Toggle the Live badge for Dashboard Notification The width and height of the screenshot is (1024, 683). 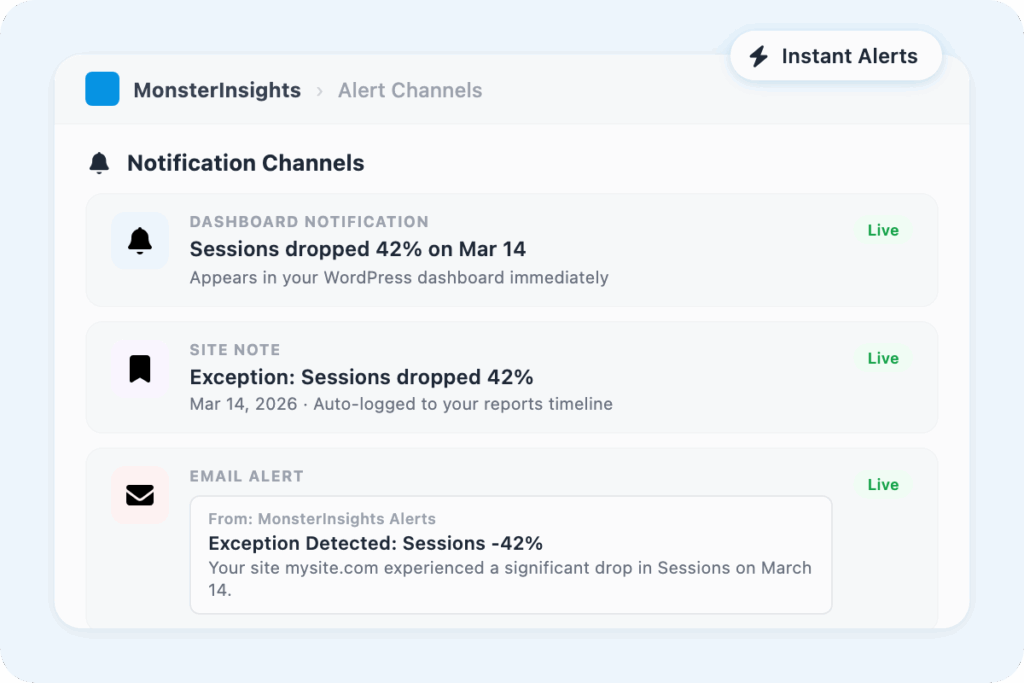pos(883,230)
